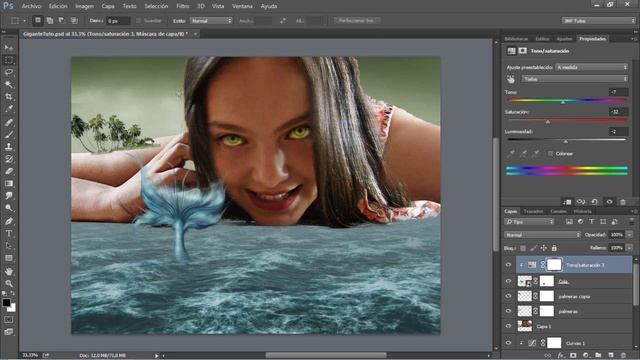Viewport: 640px width, 360px height.
Task: Open the Imagen menu
Action: pos(84,6)
